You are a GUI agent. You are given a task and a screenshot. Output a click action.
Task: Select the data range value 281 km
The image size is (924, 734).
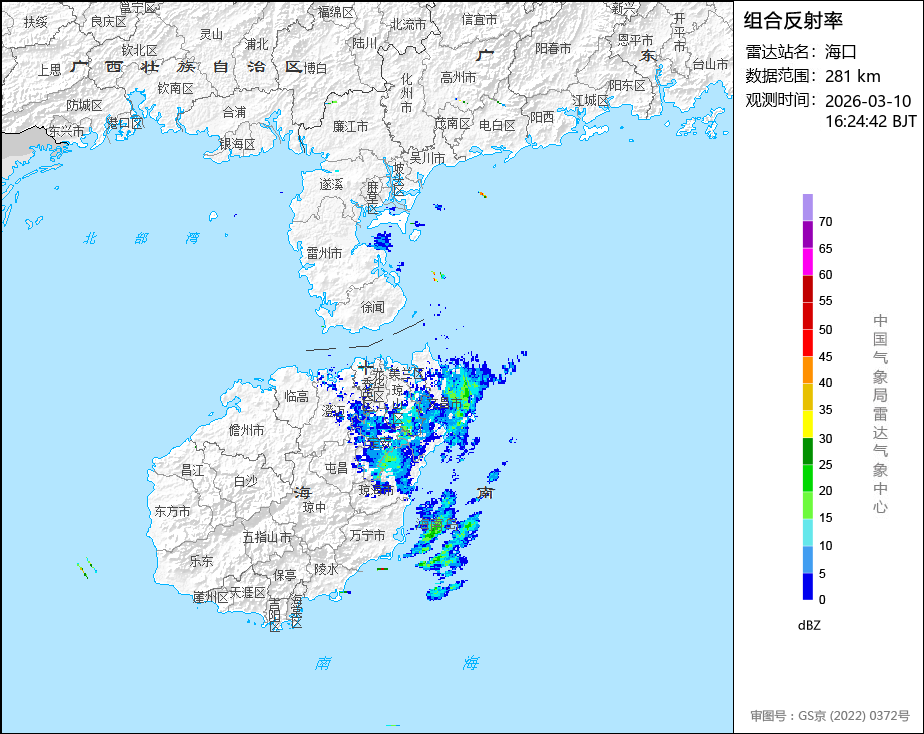(x=852, y=76)
